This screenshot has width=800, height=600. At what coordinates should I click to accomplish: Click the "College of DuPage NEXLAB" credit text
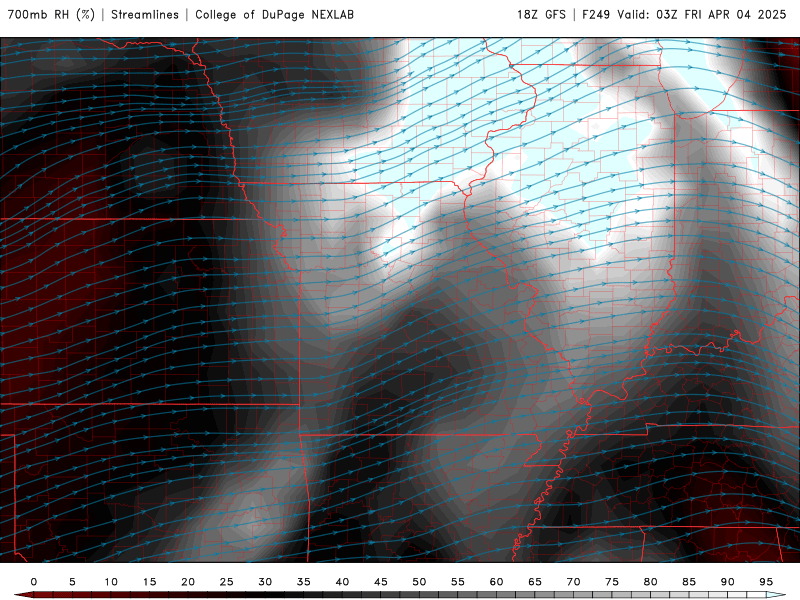click(x=274, y=14)
